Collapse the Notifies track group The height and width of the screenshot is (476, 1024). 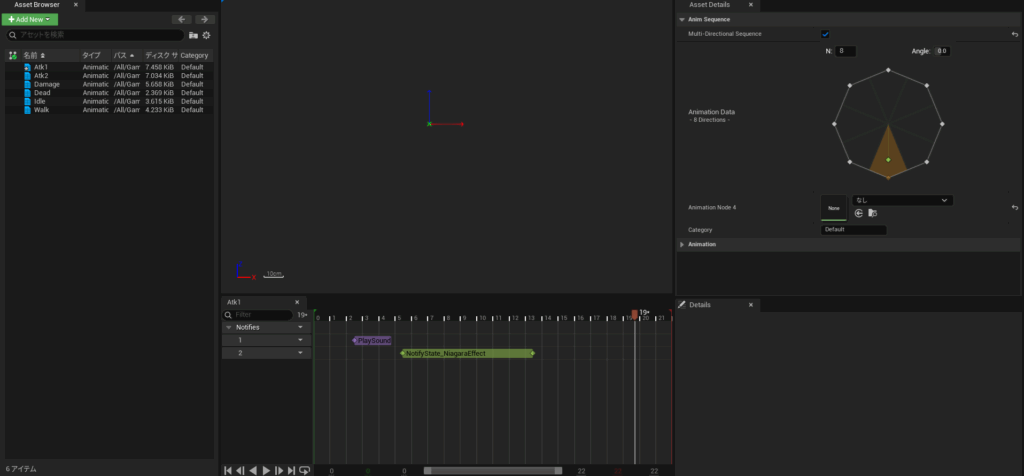228,327
